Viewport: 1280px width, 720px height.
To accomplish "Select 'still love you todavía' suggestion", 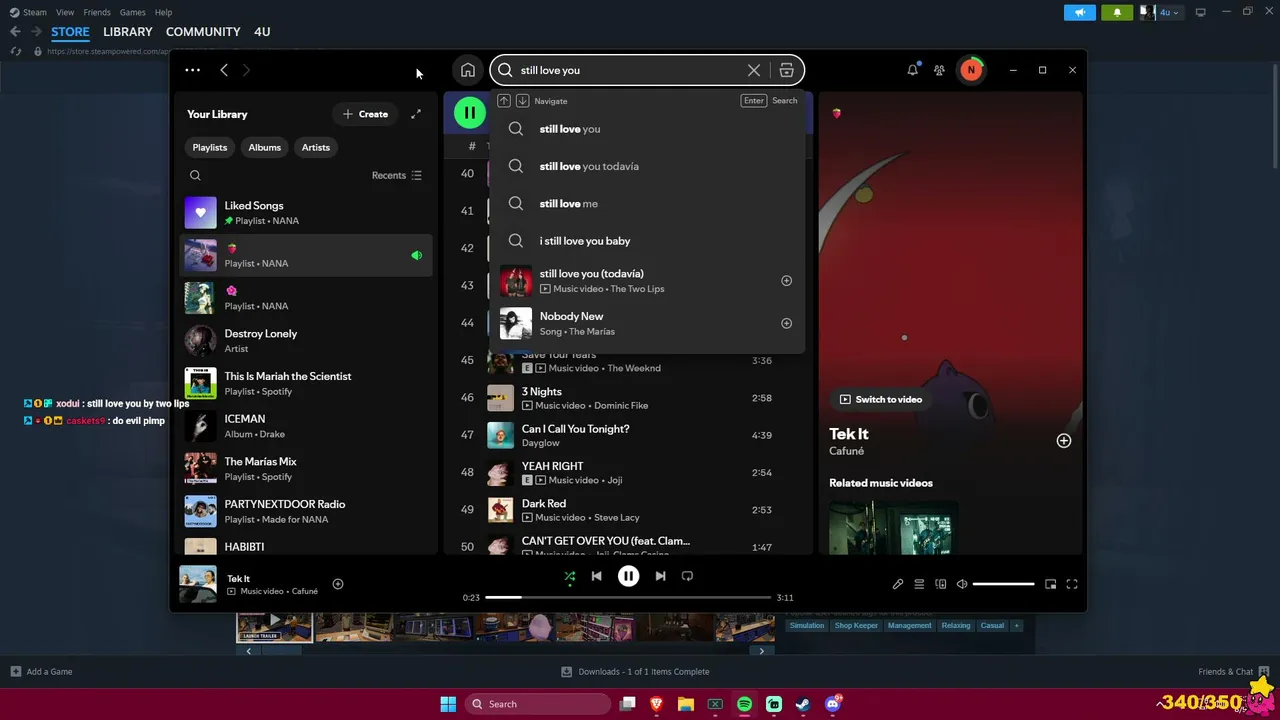I will click(647, 166).
